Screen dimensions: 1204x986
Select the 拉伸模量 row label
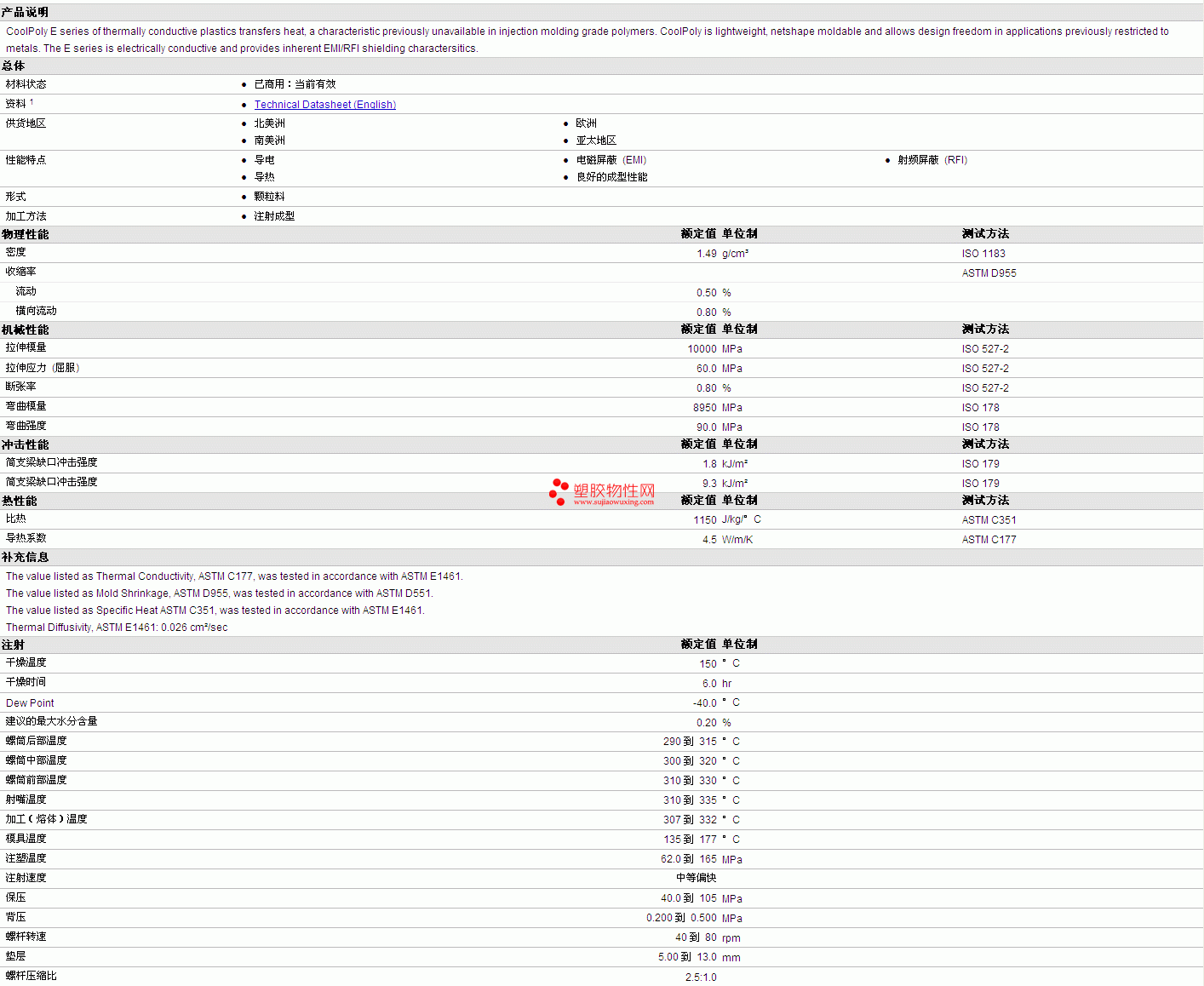pos(26,347)
